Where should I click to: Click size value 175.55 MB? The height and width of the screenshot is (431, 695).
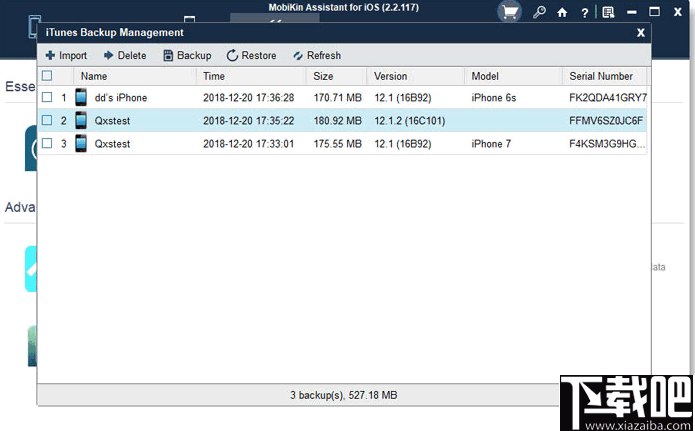(338, 144)
